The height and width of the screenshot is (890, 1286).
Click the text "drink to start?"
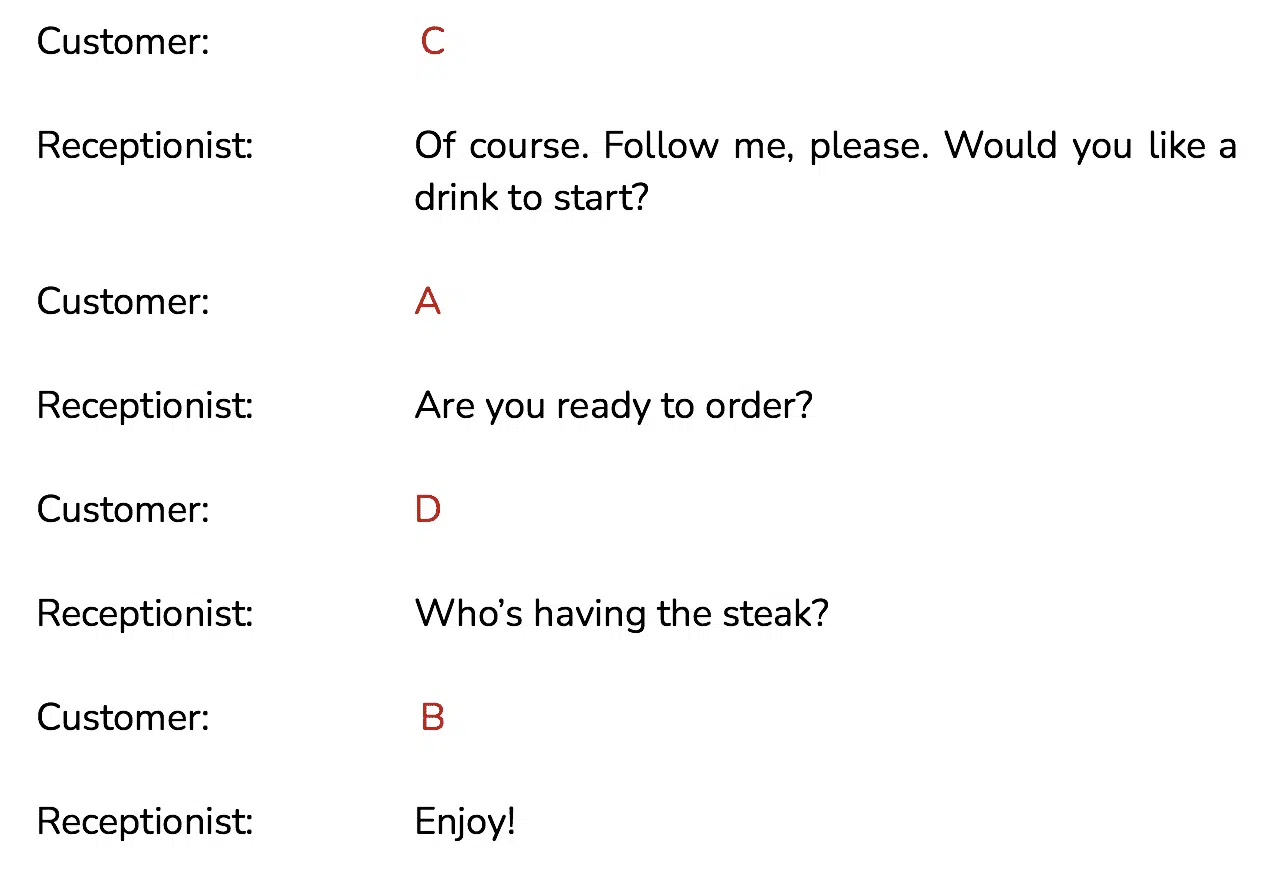pos(531,197)
